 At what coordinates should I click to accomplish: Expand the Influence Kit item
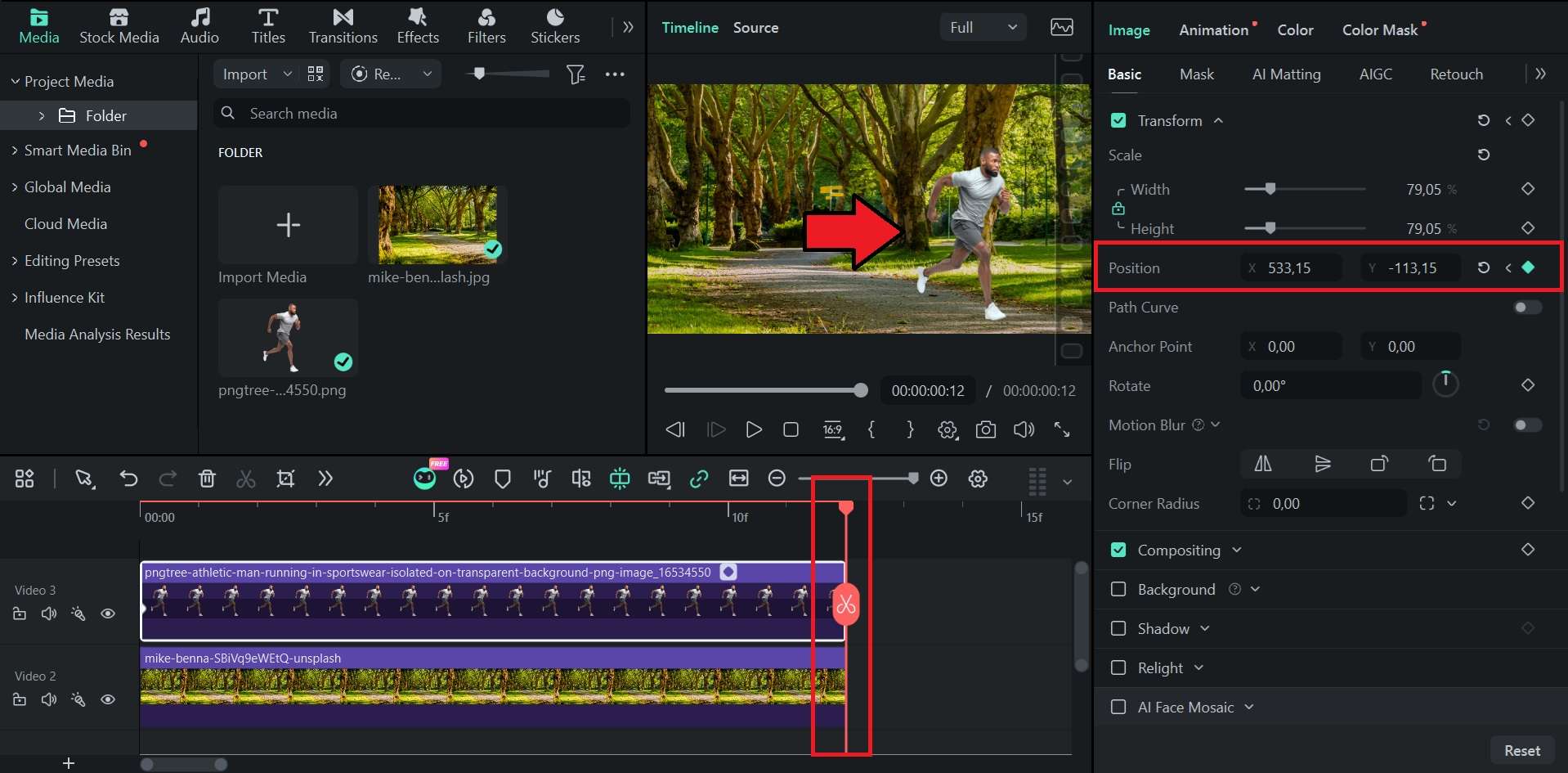(15, 298)
